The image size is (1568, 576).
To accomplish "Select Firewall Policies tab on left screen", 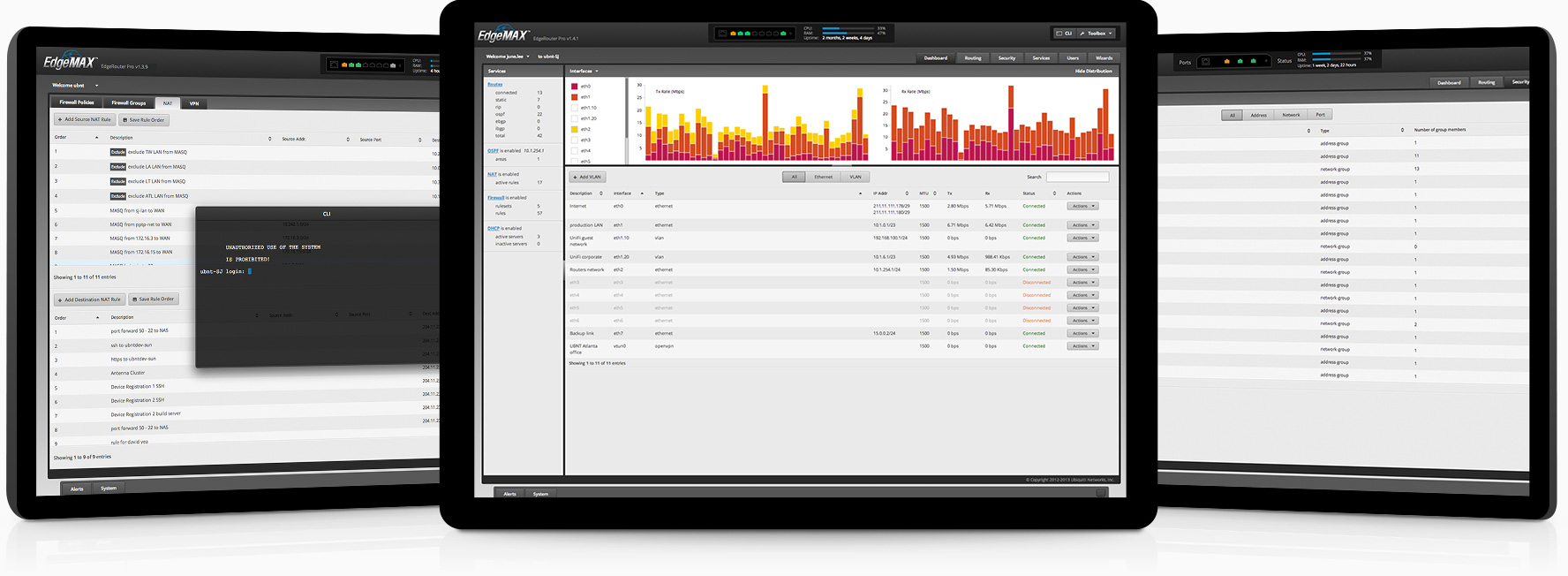I will point(77,102).
